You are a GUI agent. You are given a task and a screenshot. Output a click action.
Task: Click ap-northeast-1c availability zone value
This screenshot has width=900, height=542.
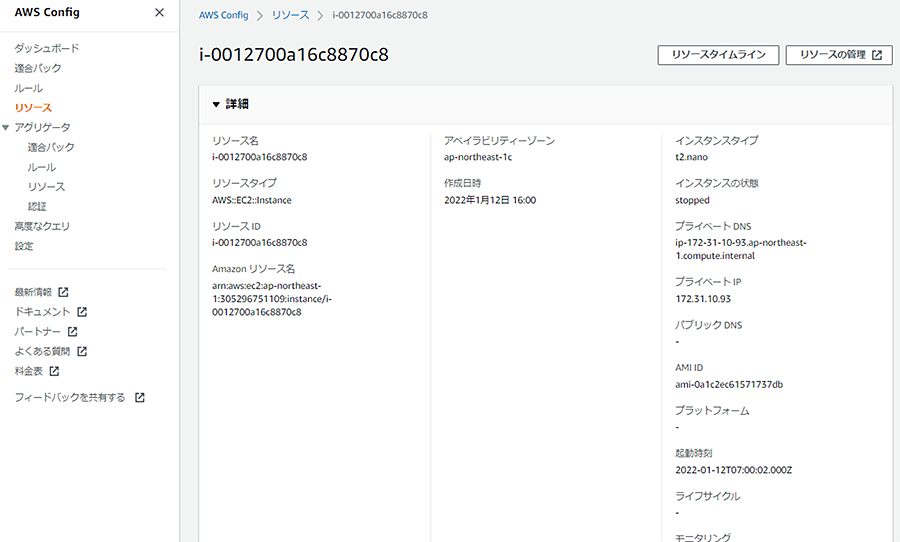[478, 157]
